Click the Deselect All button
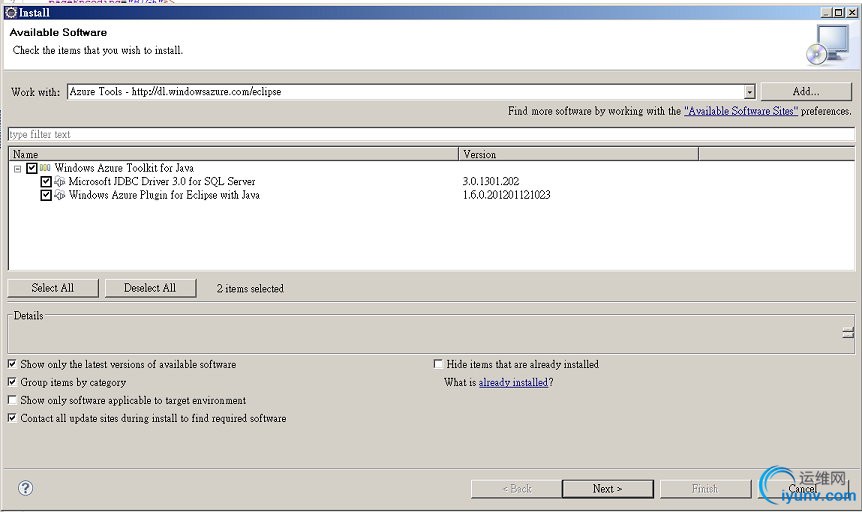This screenshot has height=512, width=862. (x=150, y=288)
